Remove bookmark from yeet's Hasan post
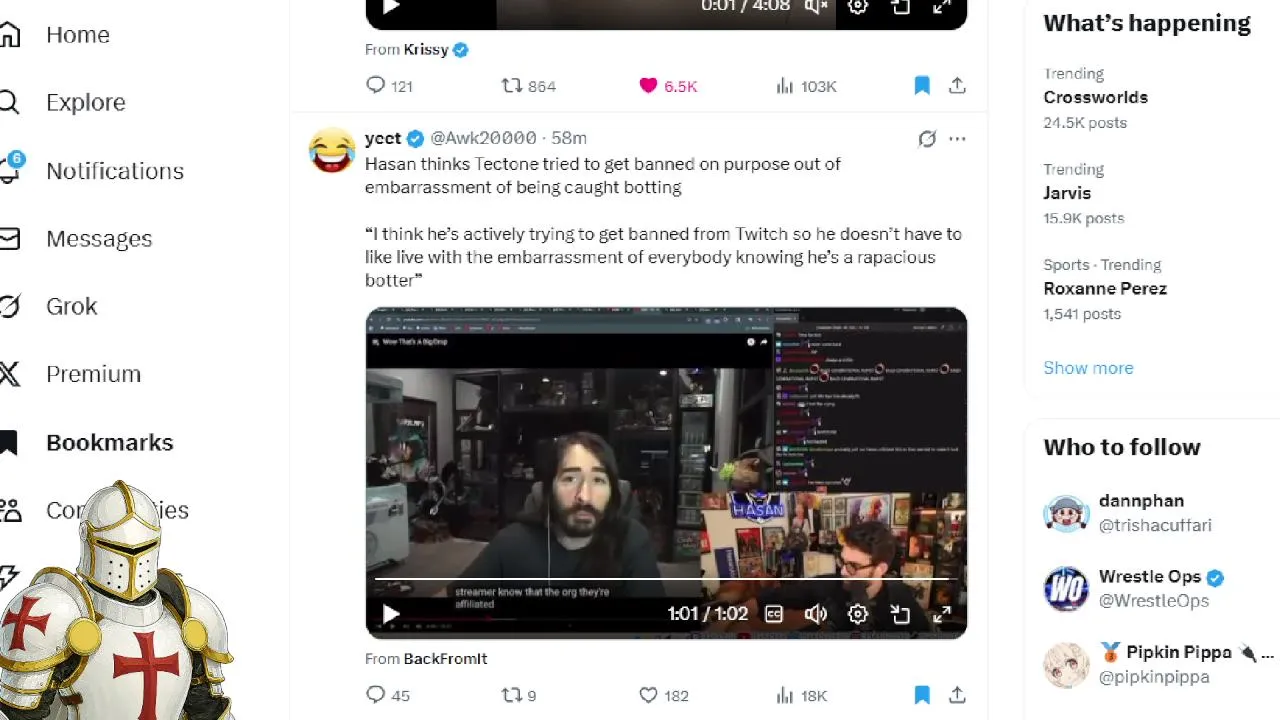The image size is (1280, 720). [922, 695]
